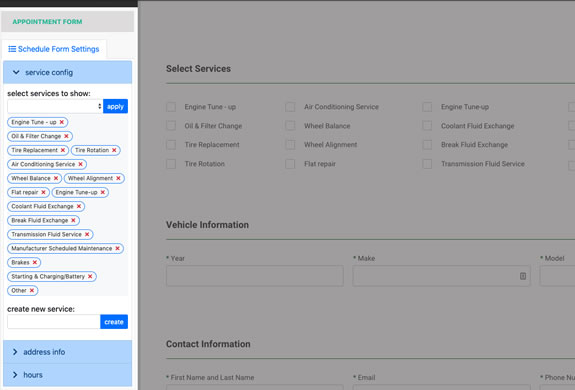Check the Transmission Fluid Service checkbox
This screenshot has width=575, height=390.
click(x=427, y=163)
